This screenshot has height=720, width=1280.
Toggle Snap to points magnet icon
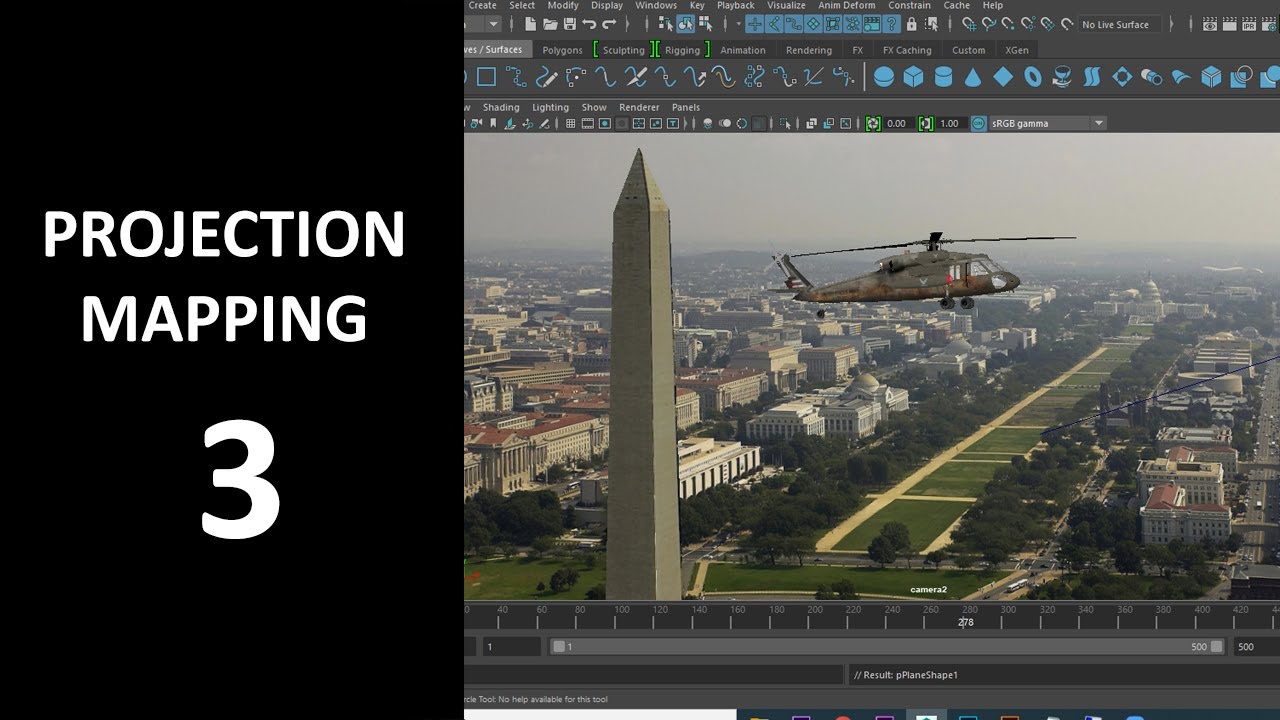click(1008, 24)
